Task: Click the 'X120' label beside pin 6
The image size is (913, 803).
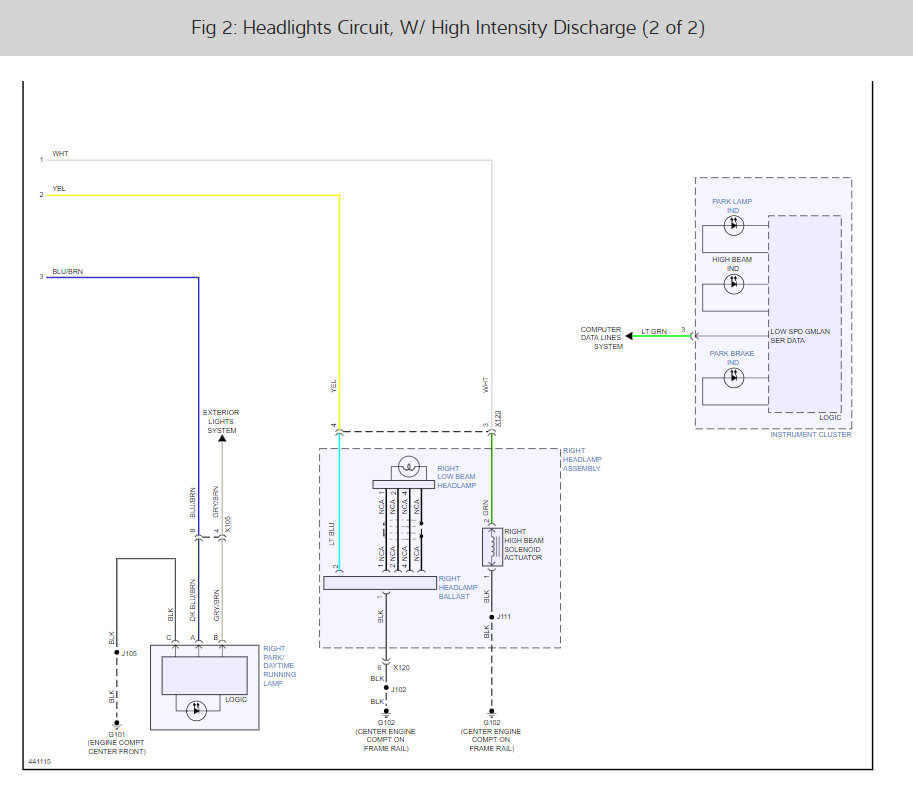Action: coord(401,667)
